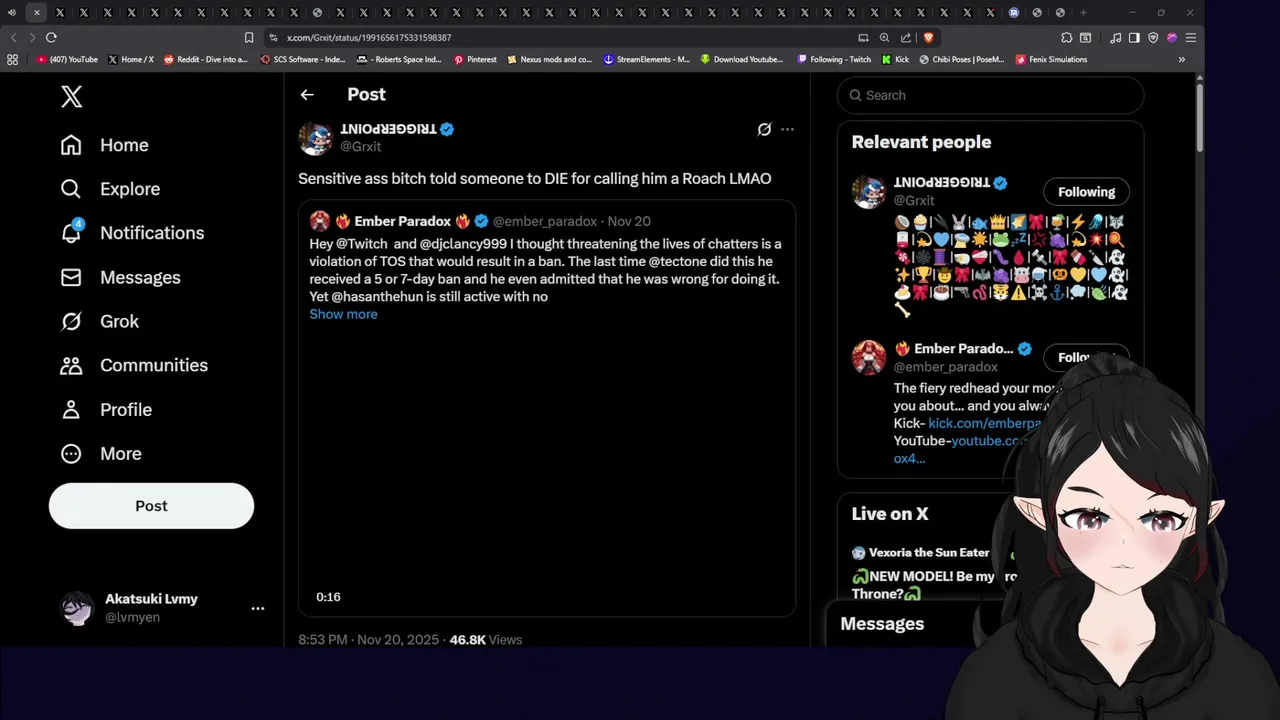Open Notifications with 4 unread badge
The width and height of the screenshot is (1280, 720).
pos(132,233)
